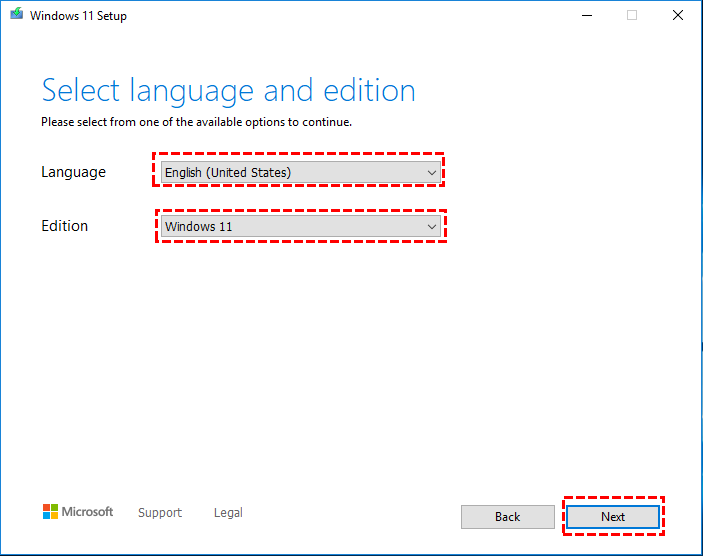Click the Microsoft wordmark text
The image size is (703, 556).
88,512
